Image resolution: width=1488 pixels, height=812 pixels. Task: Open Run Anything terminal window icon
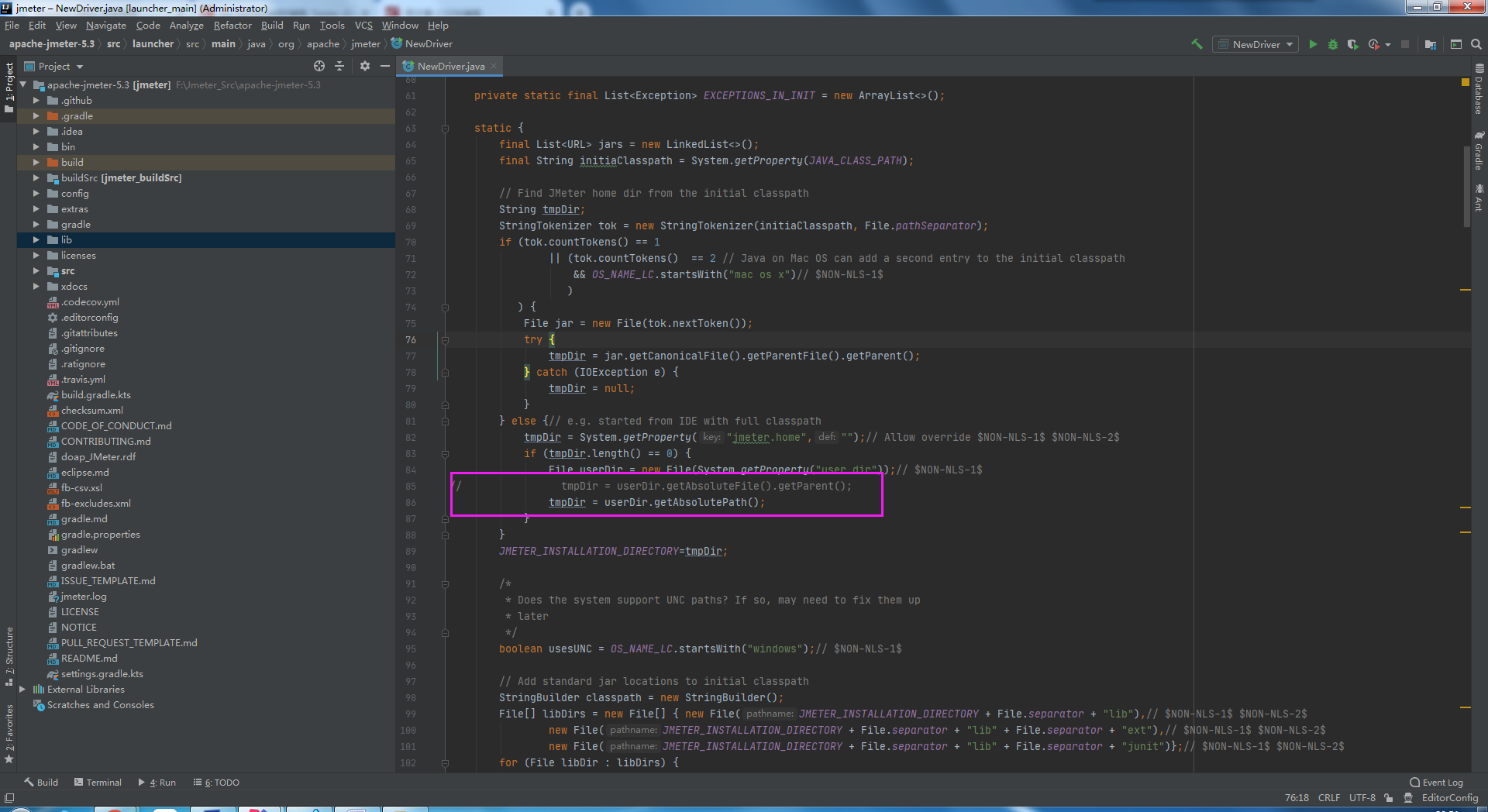(1456, 44)
